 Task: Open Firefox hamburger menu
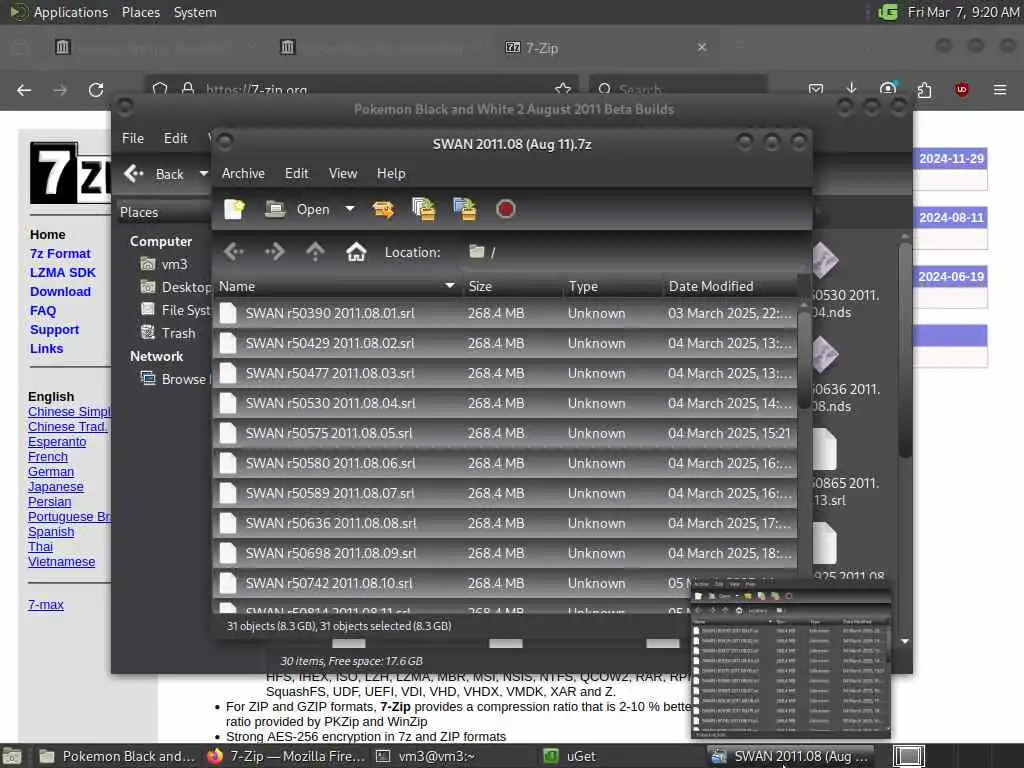1000,89
